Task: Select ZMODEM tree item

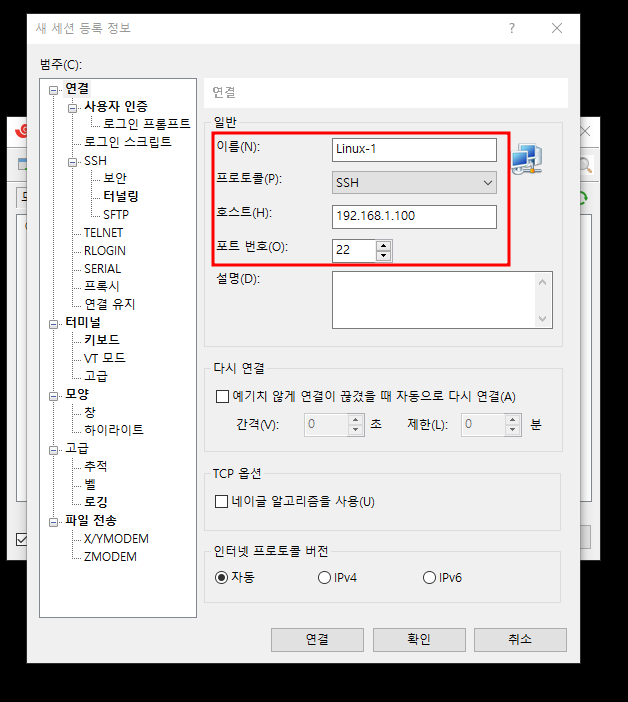Action: (x=110, y=557)
